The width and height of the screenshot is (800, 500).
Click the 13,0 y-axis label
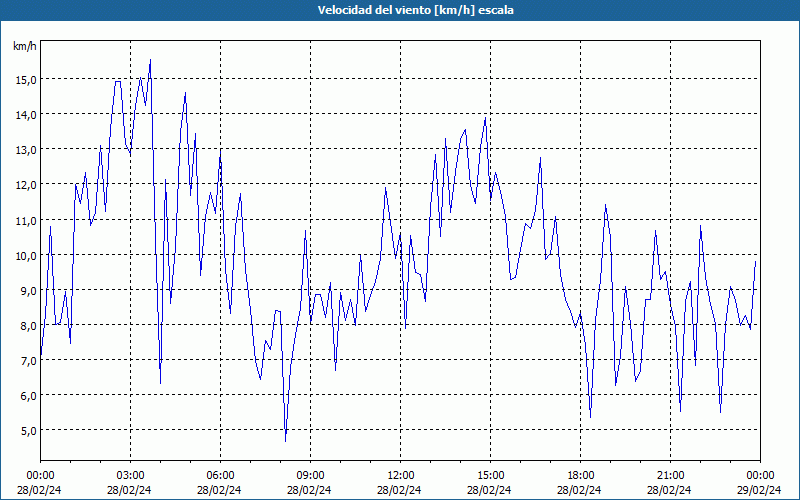(26, 150)
